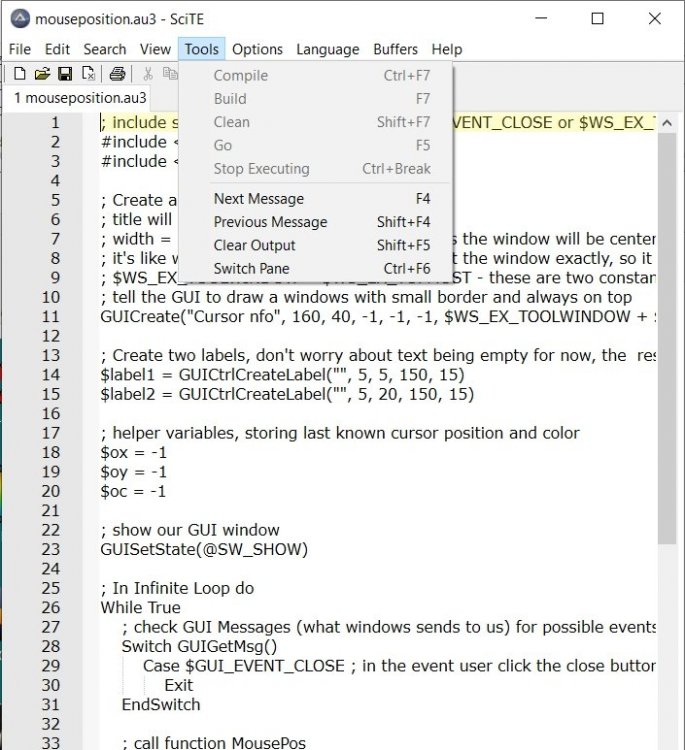Image resolution: width=685 pixels, height=750 pixels.
Task: Maximize the SciTE window
Action: (597, 18)
